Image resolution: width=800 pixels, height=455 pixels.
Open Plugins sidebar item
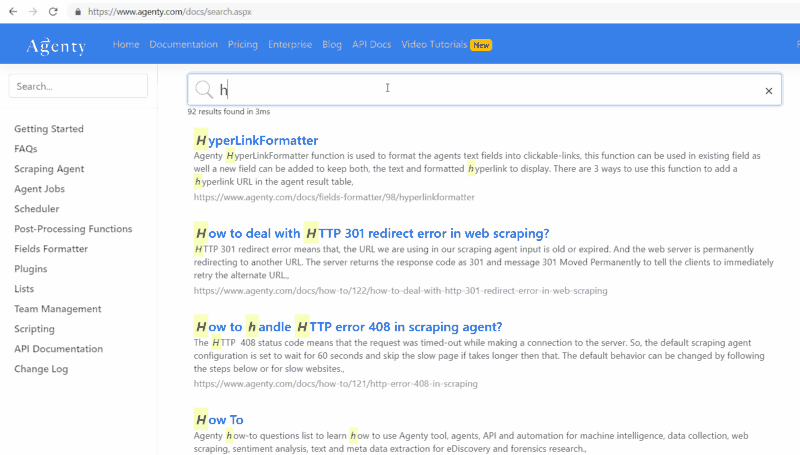[x=31, y=269]
